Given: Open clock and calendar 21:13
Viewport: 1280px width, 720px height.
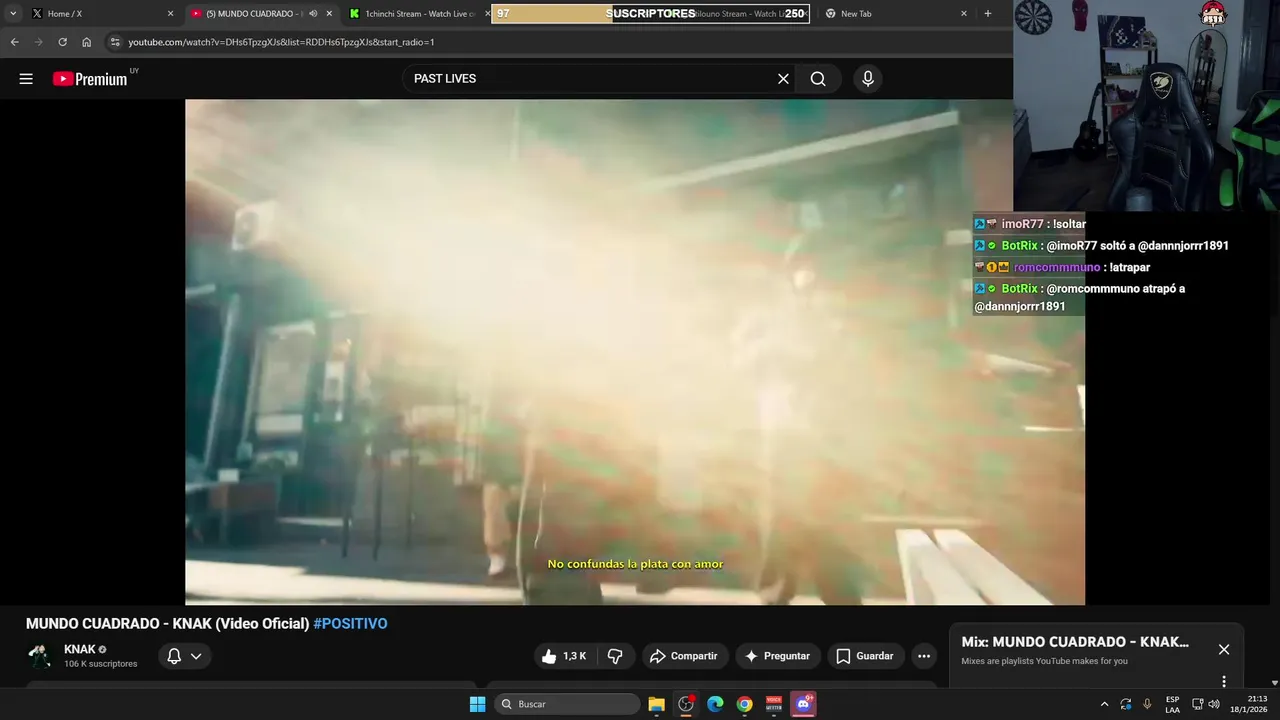Looking at the screenshot, I should tap(1248, 704).
